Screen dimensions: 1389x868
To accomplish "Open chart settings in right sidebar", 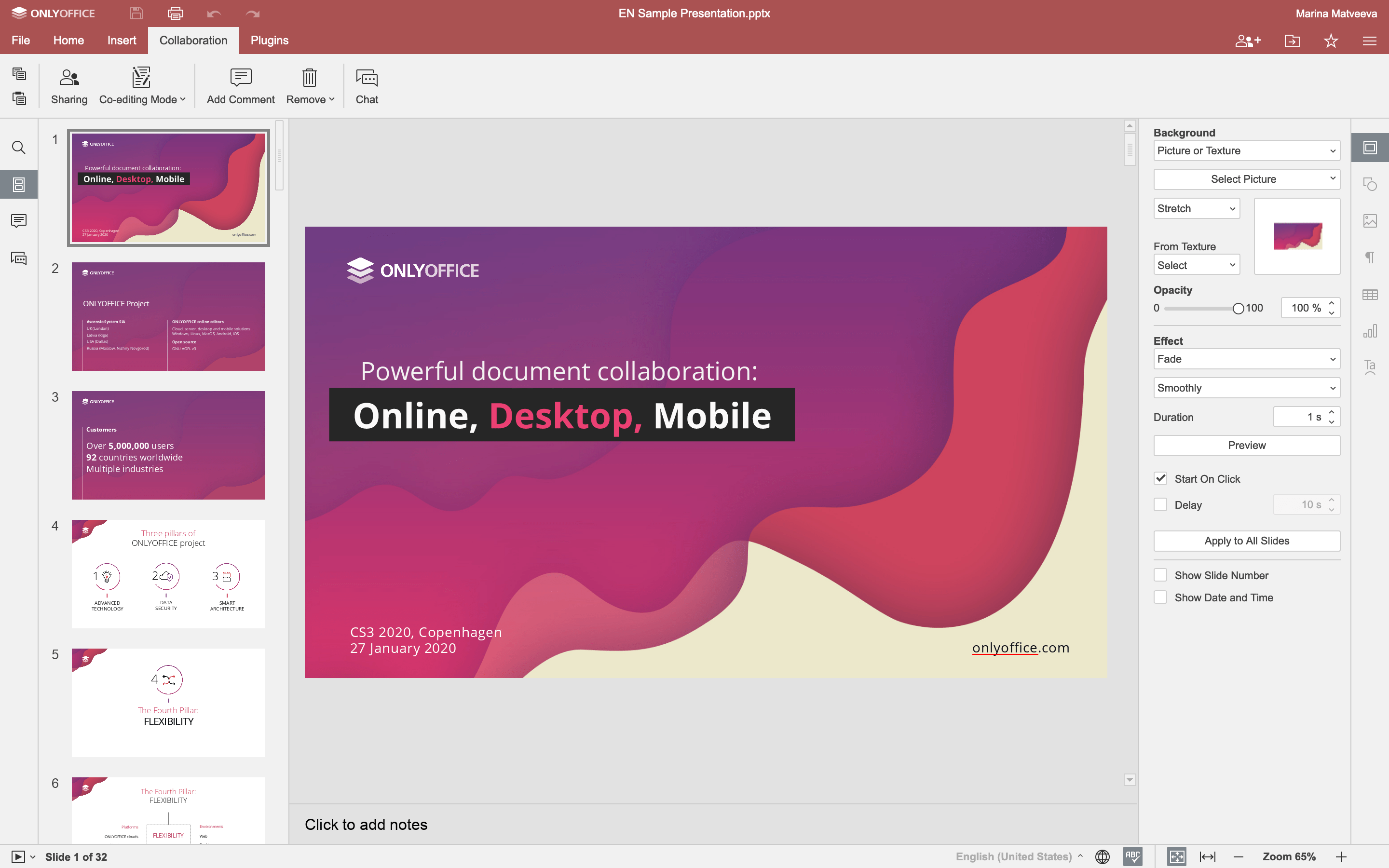I will point(1370,331).
